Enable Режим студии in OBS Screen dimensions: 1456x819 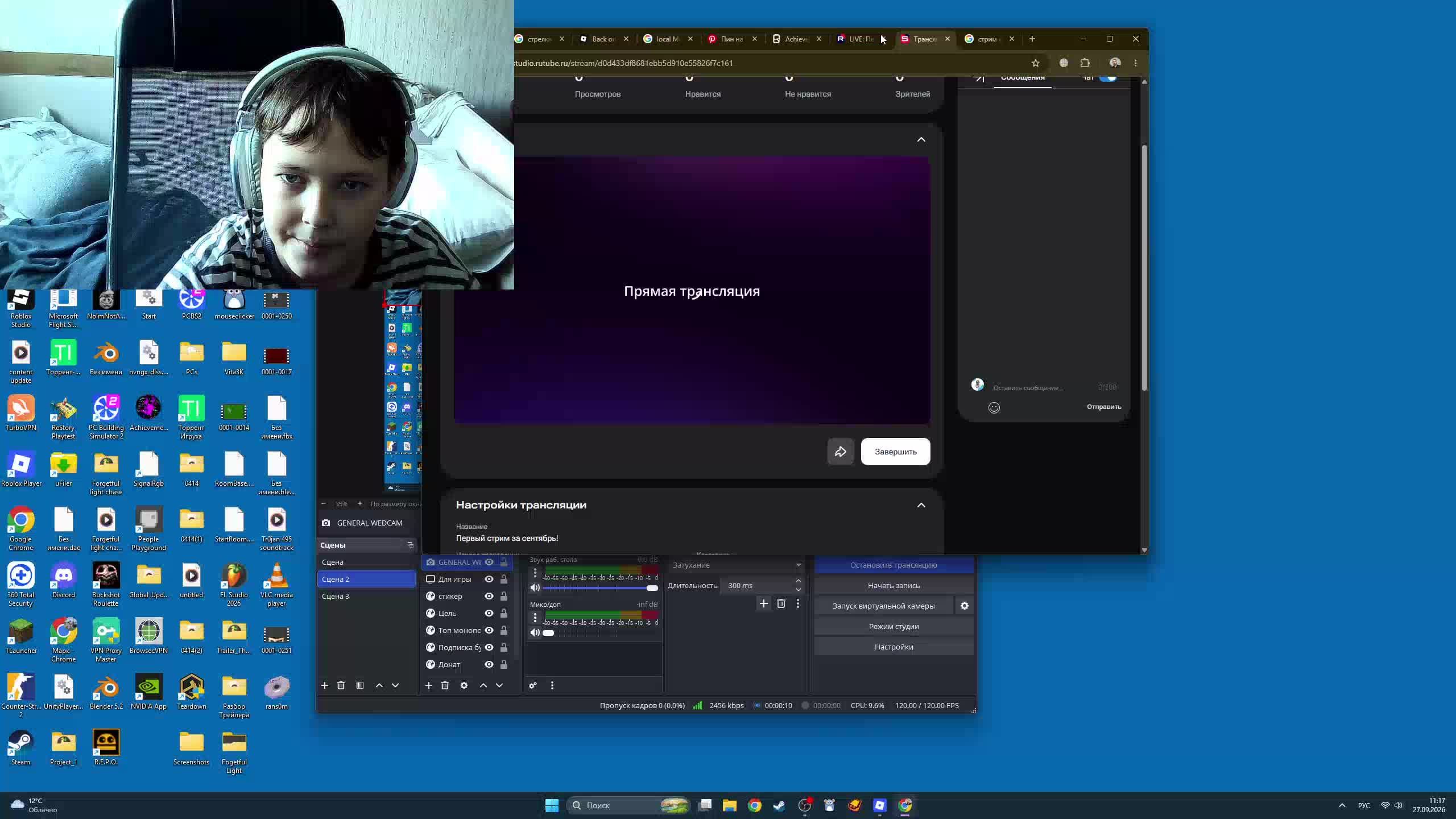point(894,626)
